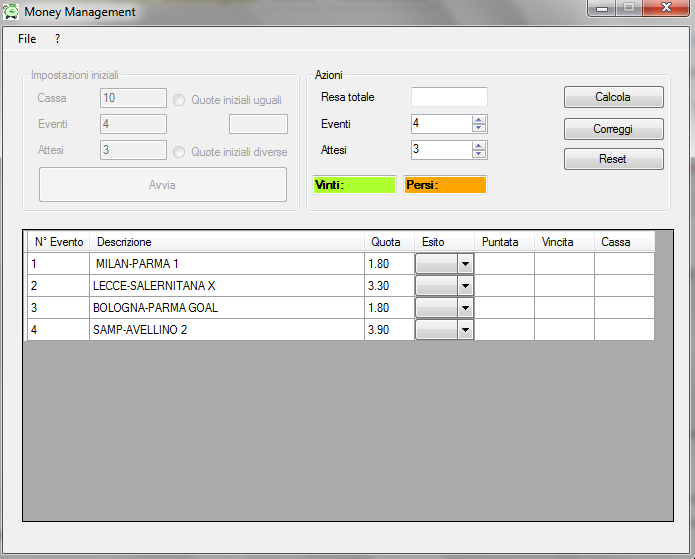Expand the Esito dropdown for BOLOGNA-PARMA GOAL
Image resolution: width=695 pixels, height=559 pixels.
coord(465,308)
